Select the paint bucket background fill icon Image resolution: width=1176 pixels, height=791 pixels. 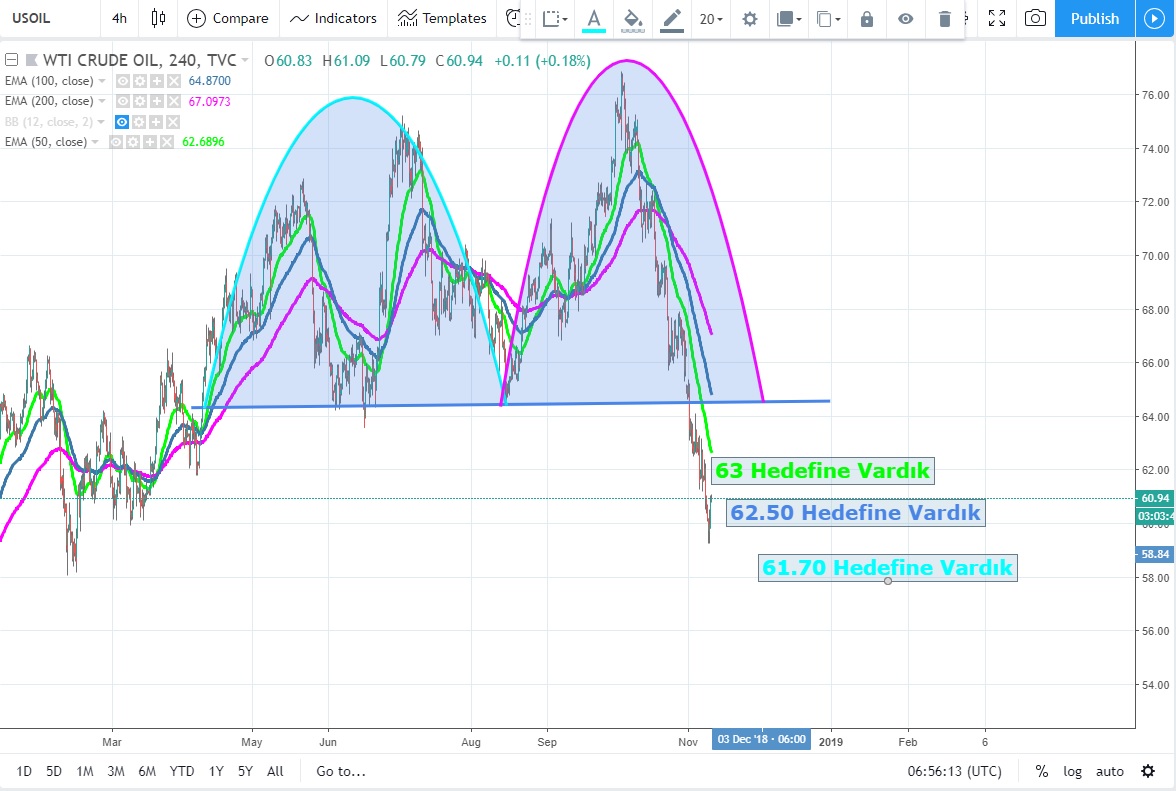[632, 19]
